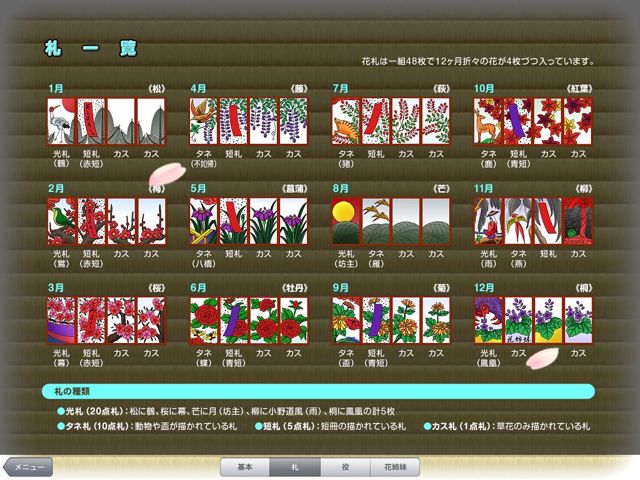Open the 役 tab
Viewport: 640px width, 480px height.
[345, 467]
